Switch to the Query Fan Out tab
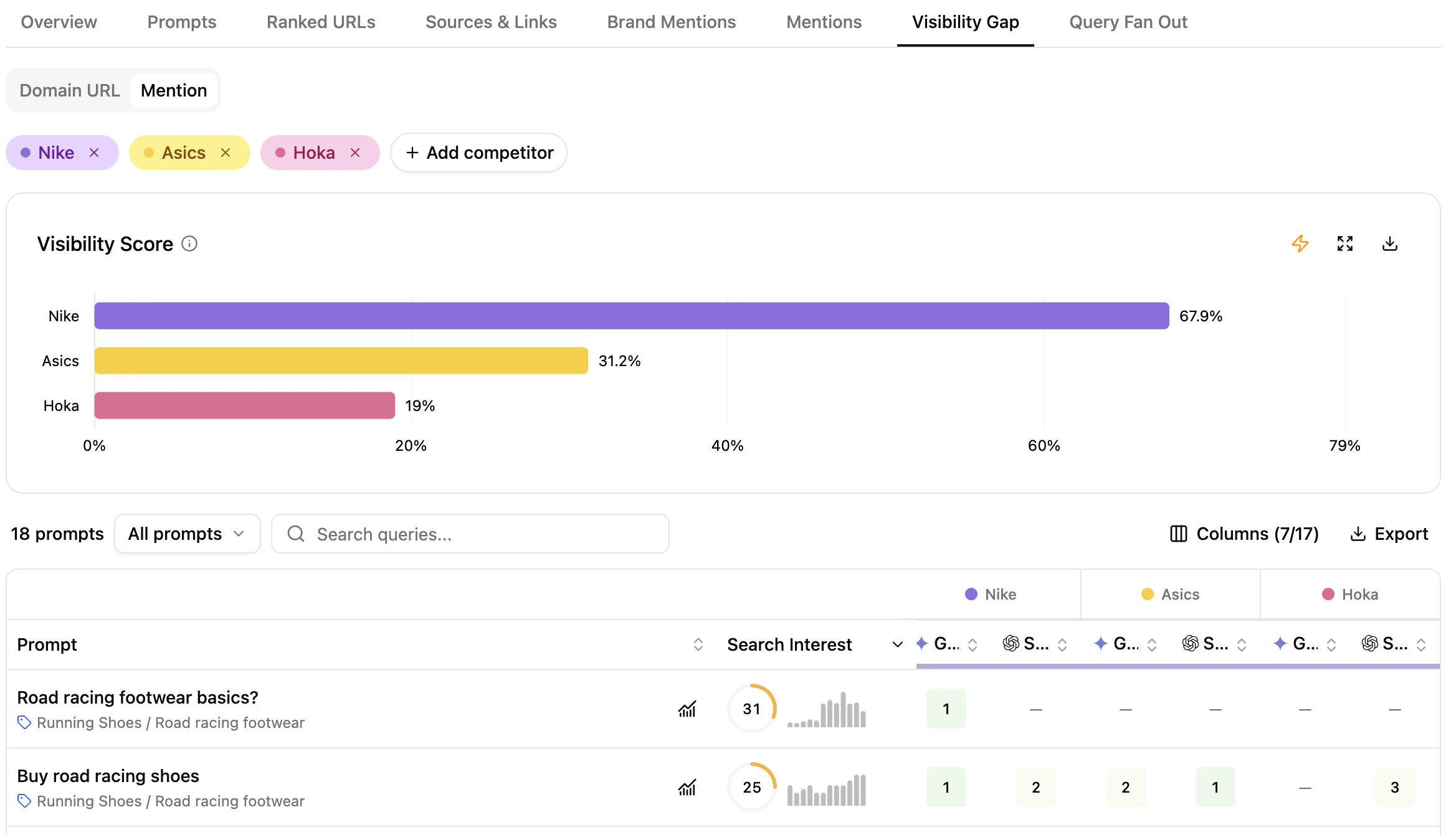Image resolution: width=1456 pixels, height=835 pixels. (x=1128, y=22)
